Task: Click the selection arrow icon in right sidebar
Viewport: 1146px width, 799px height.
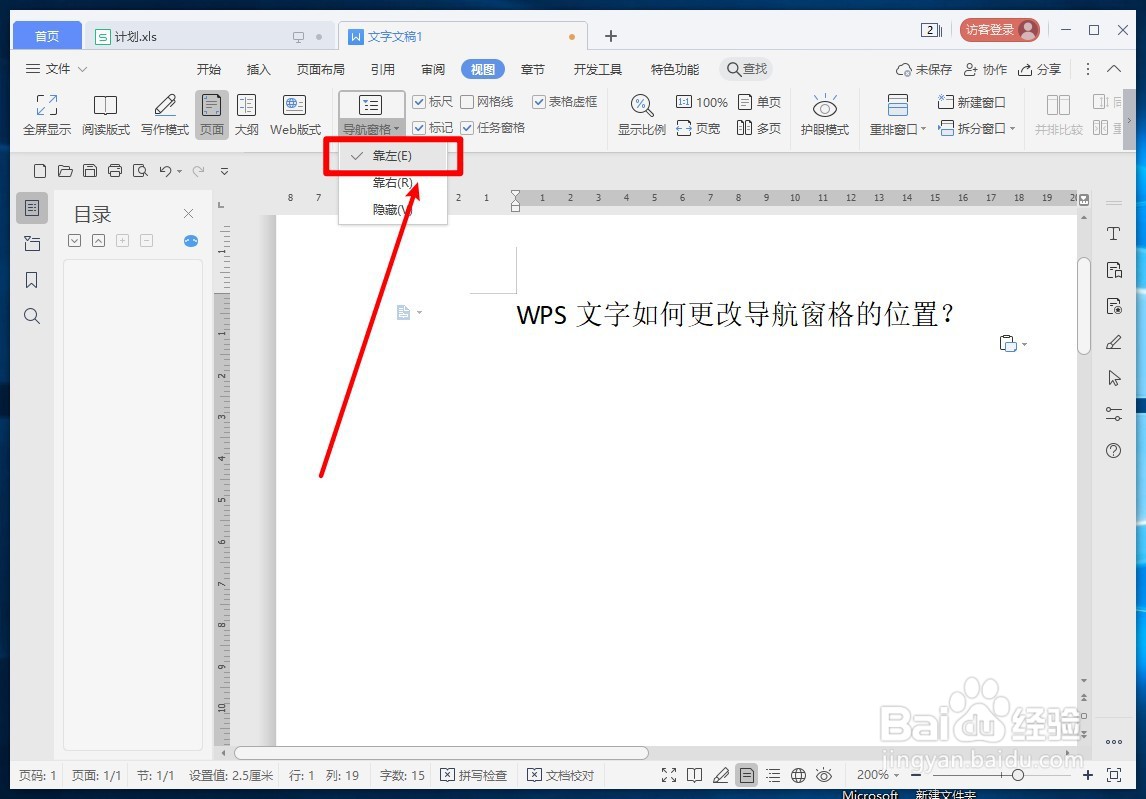Action: pos(1114,378)
